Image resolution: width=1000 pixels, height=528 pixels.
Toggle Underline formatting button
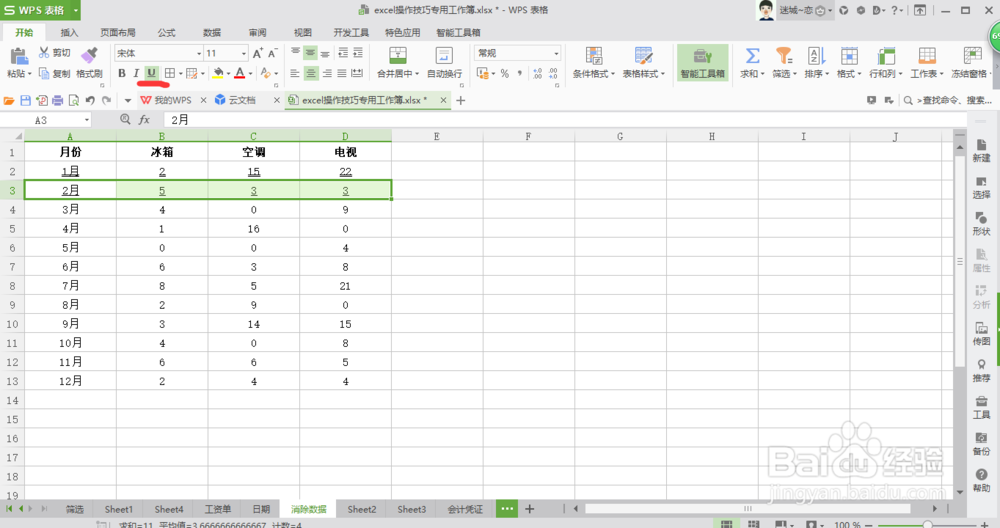[x=151, y=73]
